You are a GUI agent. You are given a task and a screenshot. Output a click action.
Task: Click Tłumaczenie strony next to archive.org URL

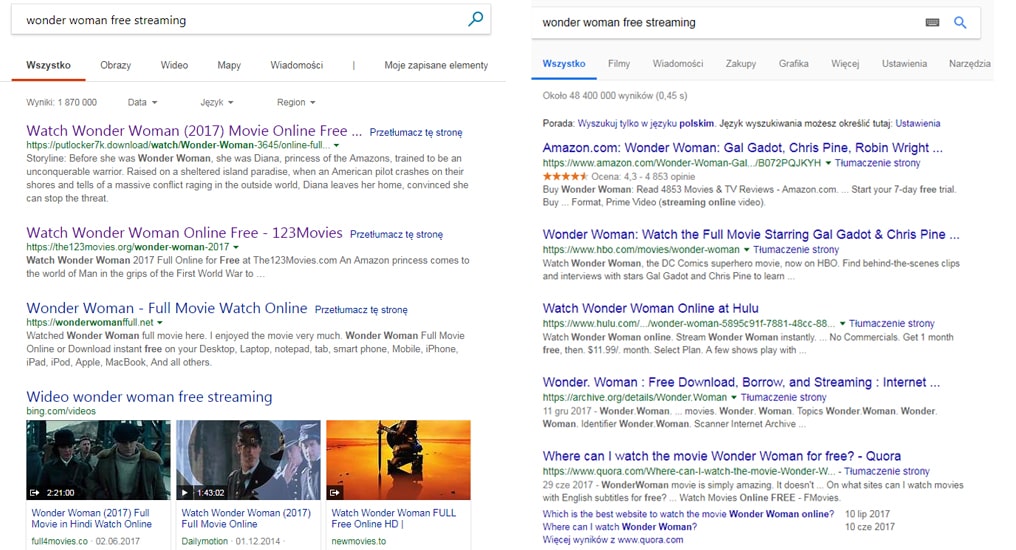point(783,398)
